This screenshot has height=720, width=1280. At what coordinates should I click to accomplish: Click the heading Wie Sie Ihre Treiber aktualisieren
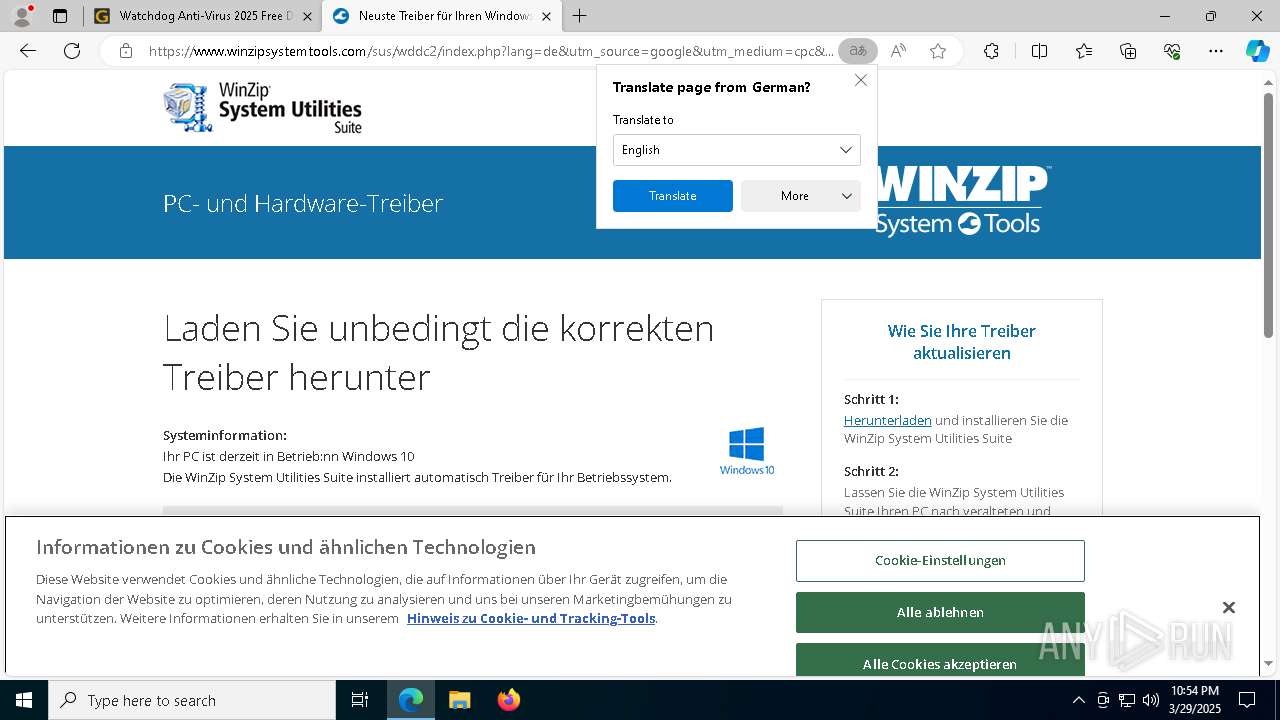[962, 342]
